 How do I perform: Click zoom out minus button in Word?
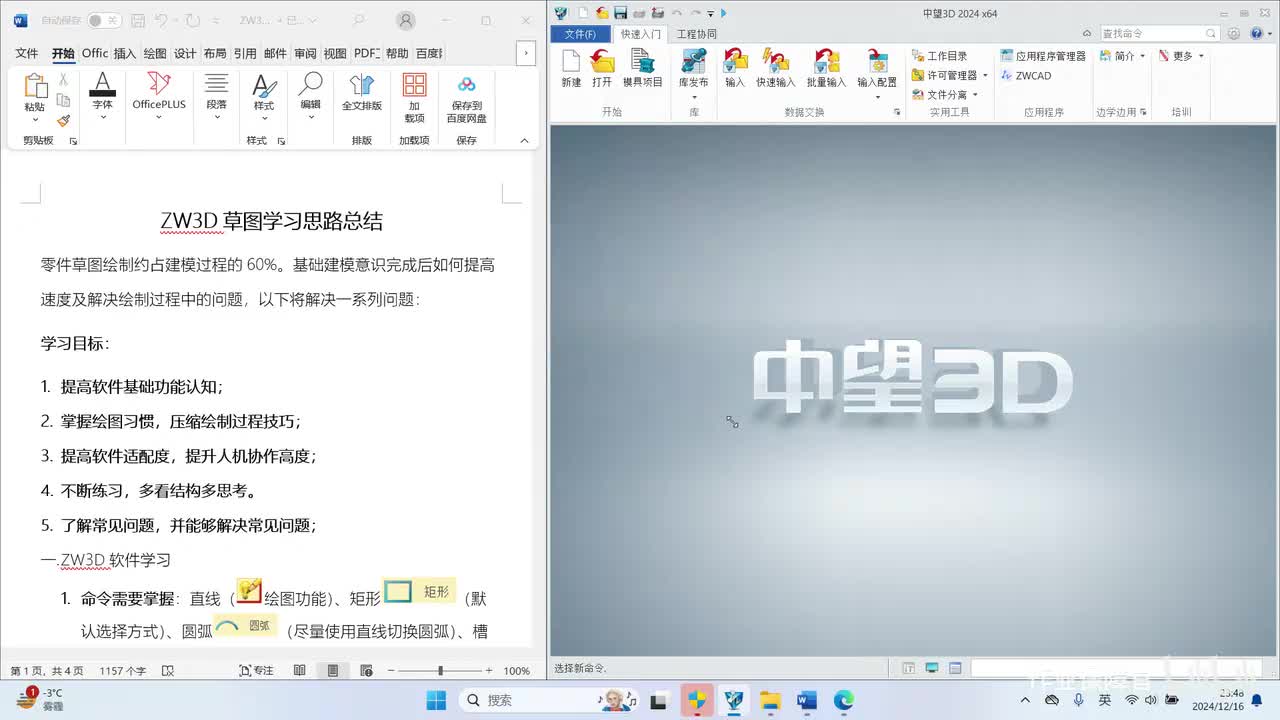point(391,670)
